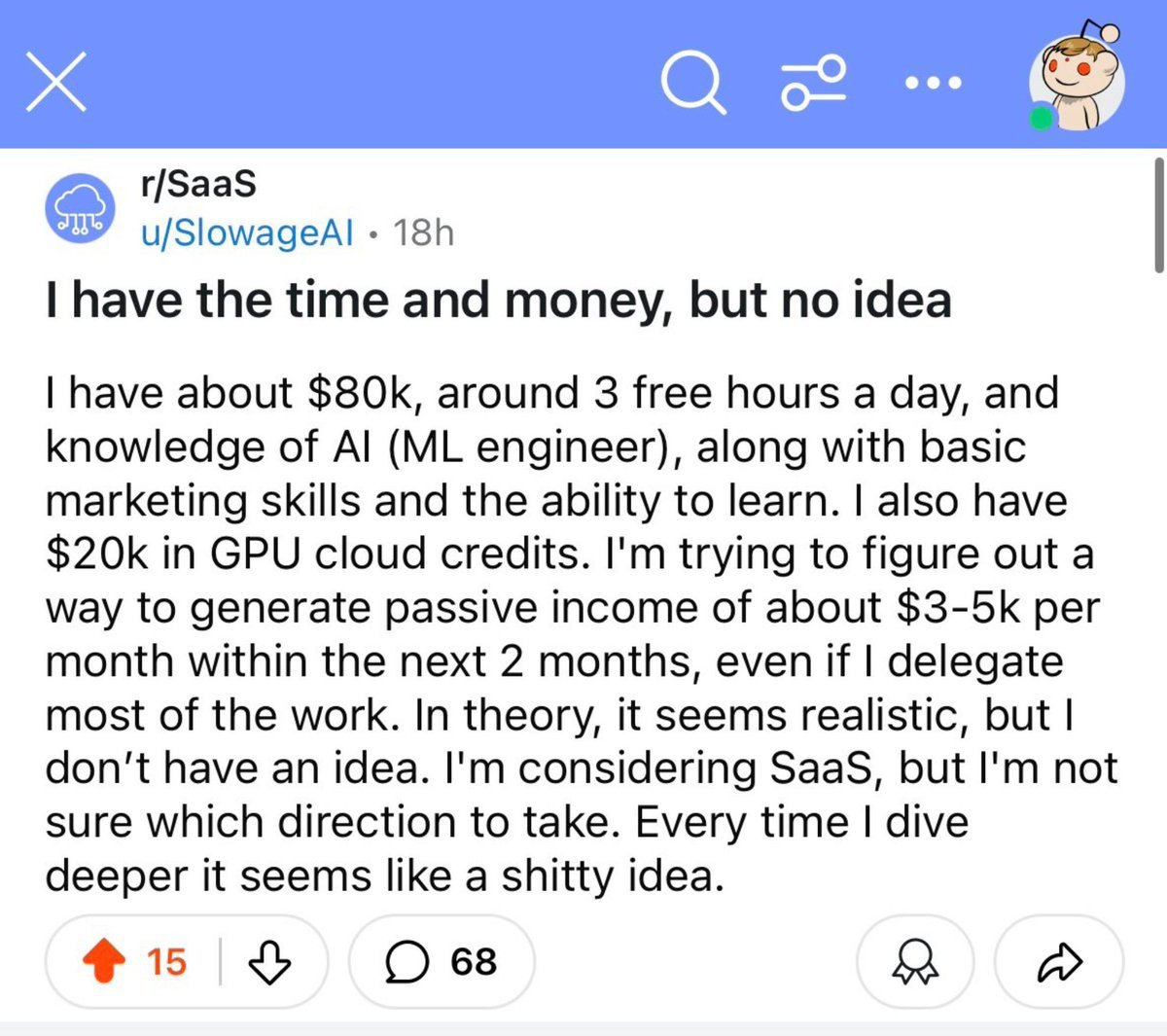The width and height of the screenshot is (1167, 1036).
Task: Downvote the post
Action: tap(269, 962)
